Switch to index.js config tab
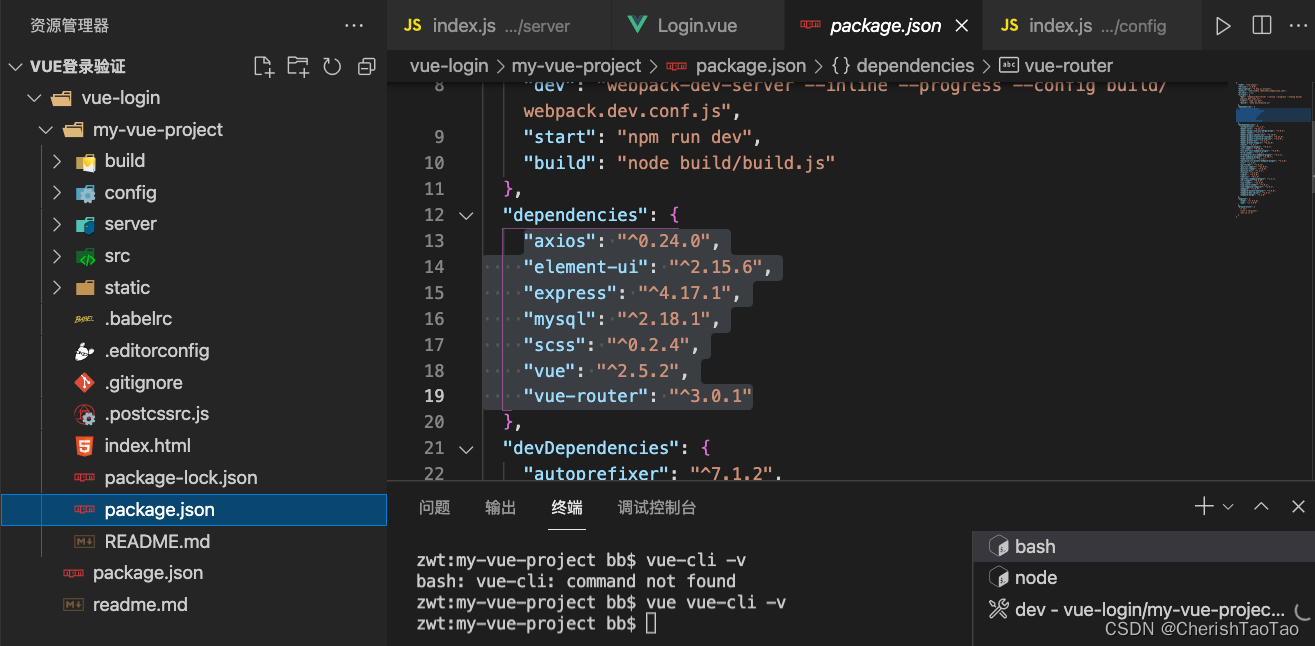Screen dimensions: 1315x646 pos(1090,26)
